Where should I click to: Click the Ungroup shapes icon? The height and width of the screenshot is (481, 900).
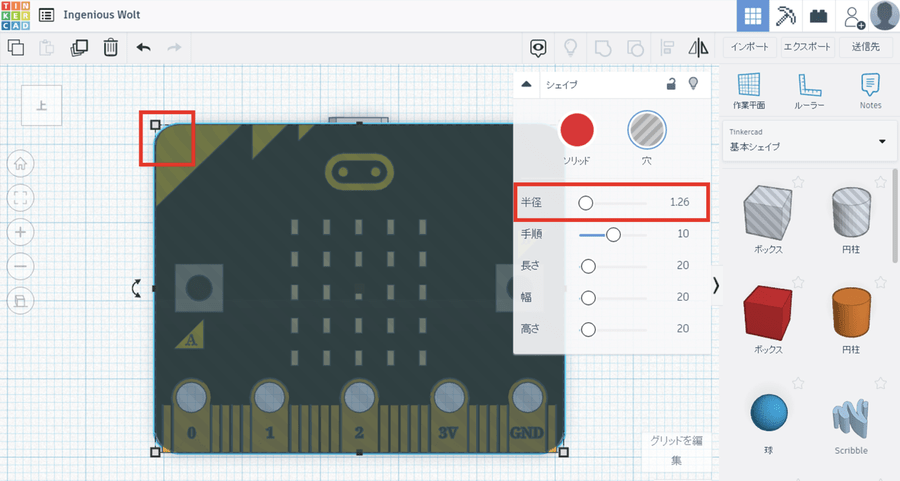pos(635,48)
